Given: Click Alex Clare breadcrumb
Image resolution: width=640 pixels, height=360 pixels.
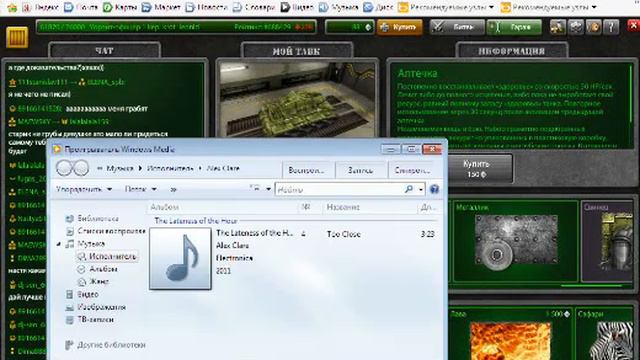Looking at the screenshot, I should [x=223, y=168].
